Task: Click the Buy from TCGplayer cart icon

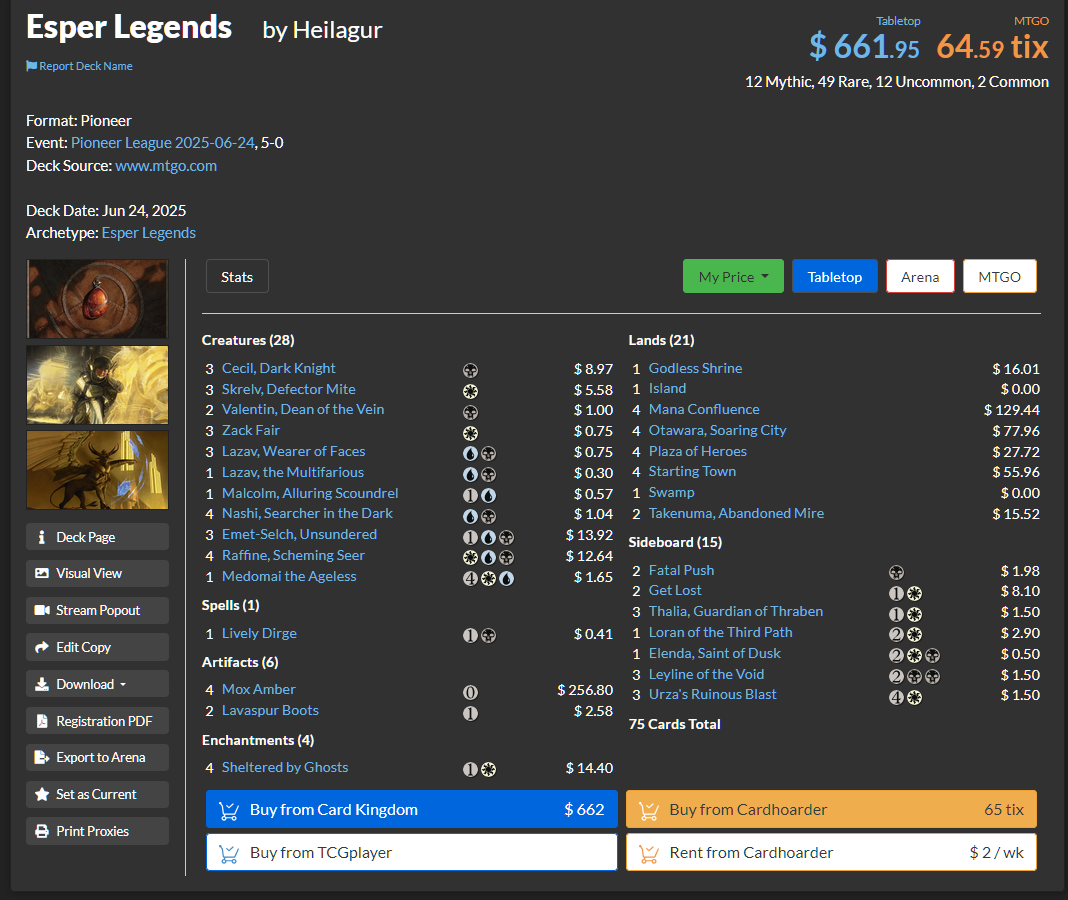Action: pos(229,853)
